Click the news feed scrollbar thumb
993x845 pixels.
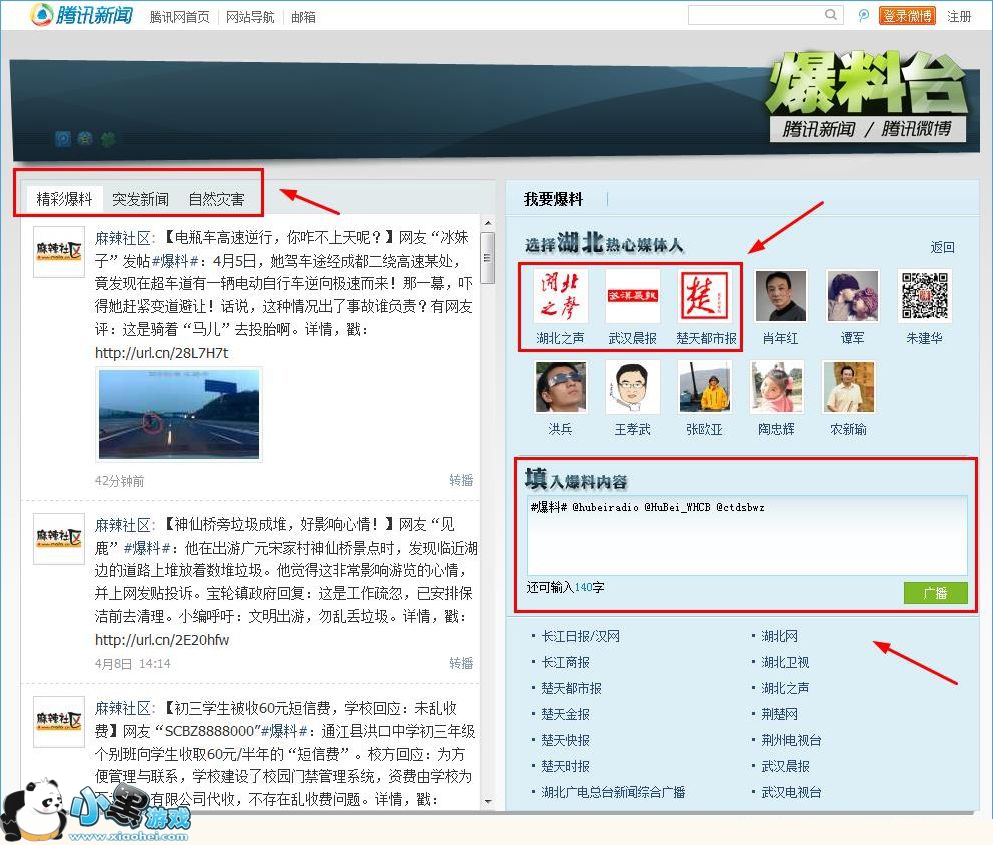click(488, 258)
